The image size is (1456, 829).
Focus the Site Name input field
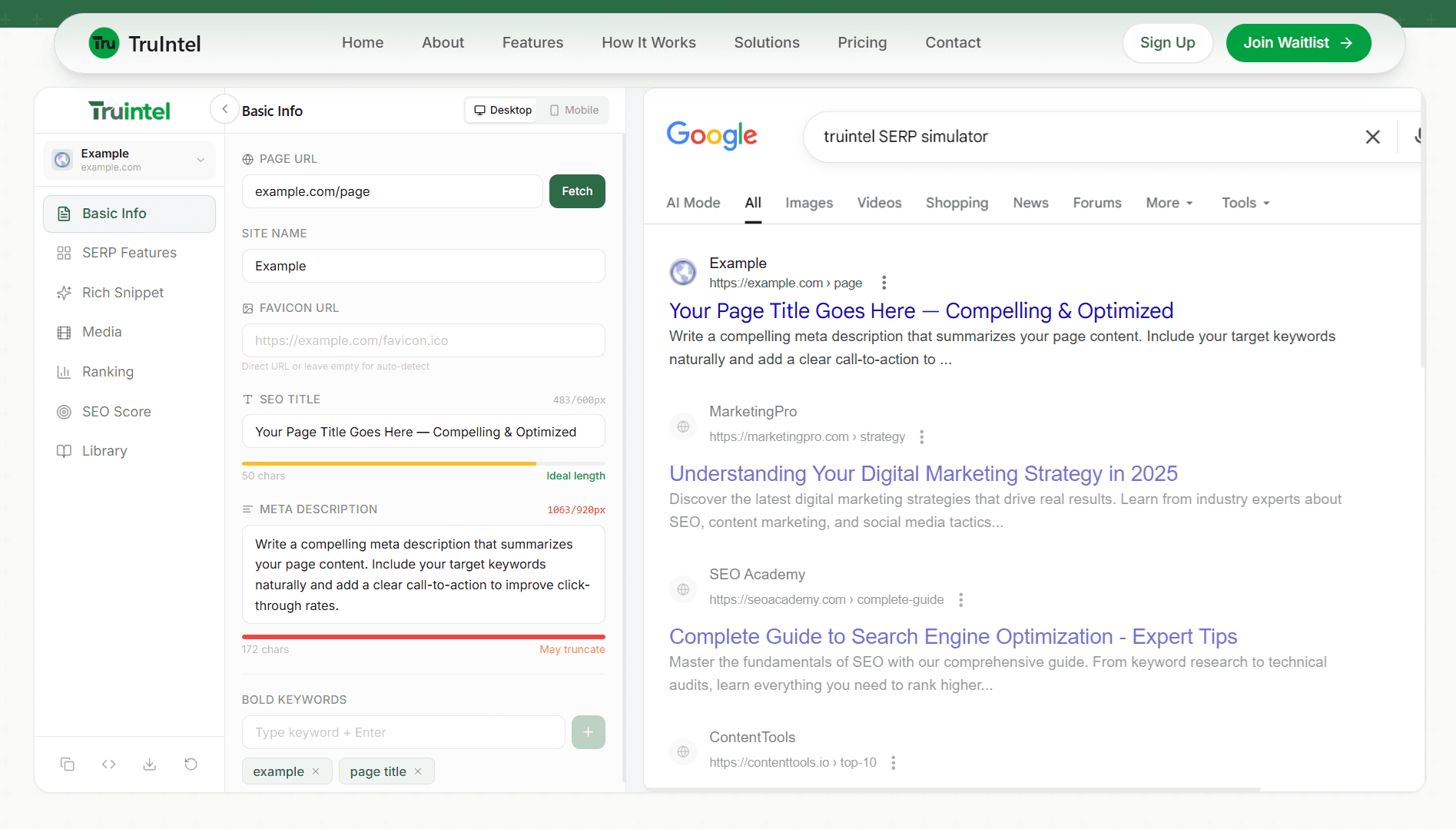click(423, 266)
